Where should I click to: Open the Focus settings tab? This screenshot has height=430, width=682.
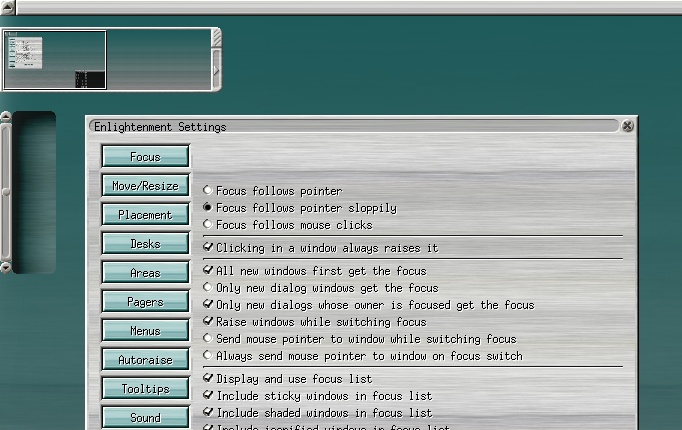point(145,156)
